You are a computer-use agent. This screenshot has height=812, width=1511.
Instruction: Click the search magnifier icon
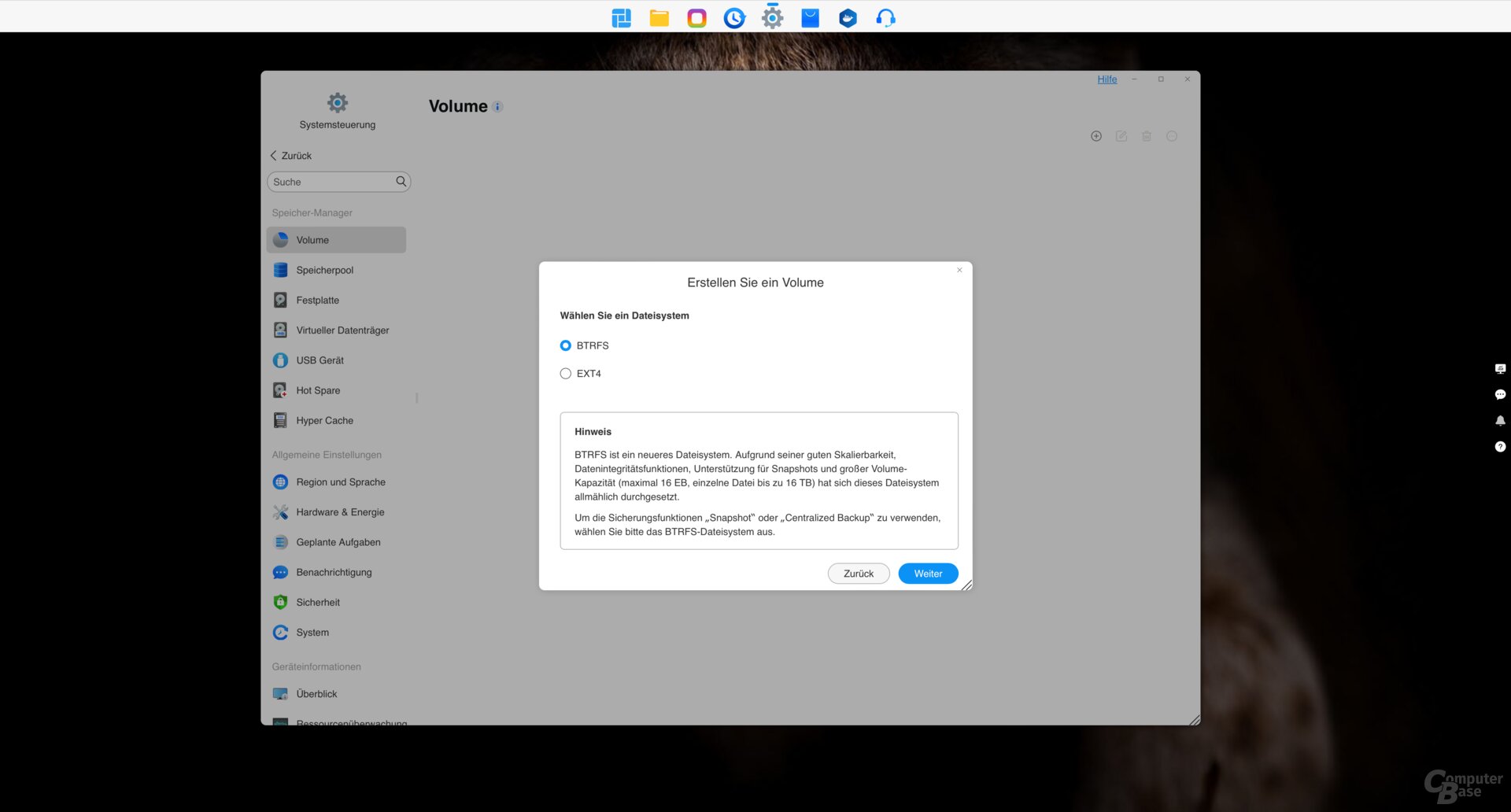pyautogui.click(x=401, y=182)
